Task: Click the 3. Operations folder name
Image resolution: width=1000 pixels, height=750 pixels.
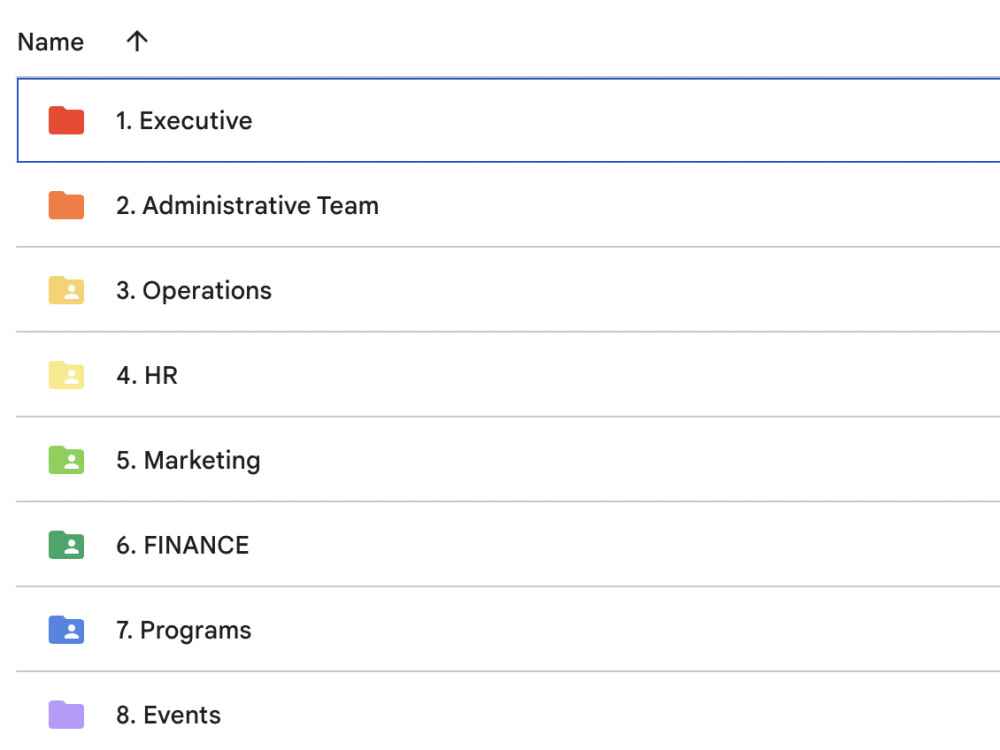Action: coord(194,291)
